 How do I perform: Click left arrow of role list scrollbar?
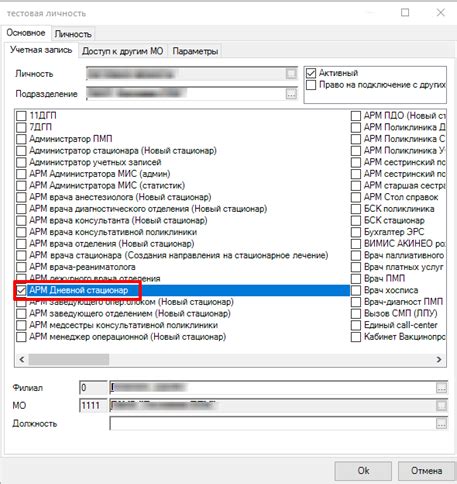(22, 360)
